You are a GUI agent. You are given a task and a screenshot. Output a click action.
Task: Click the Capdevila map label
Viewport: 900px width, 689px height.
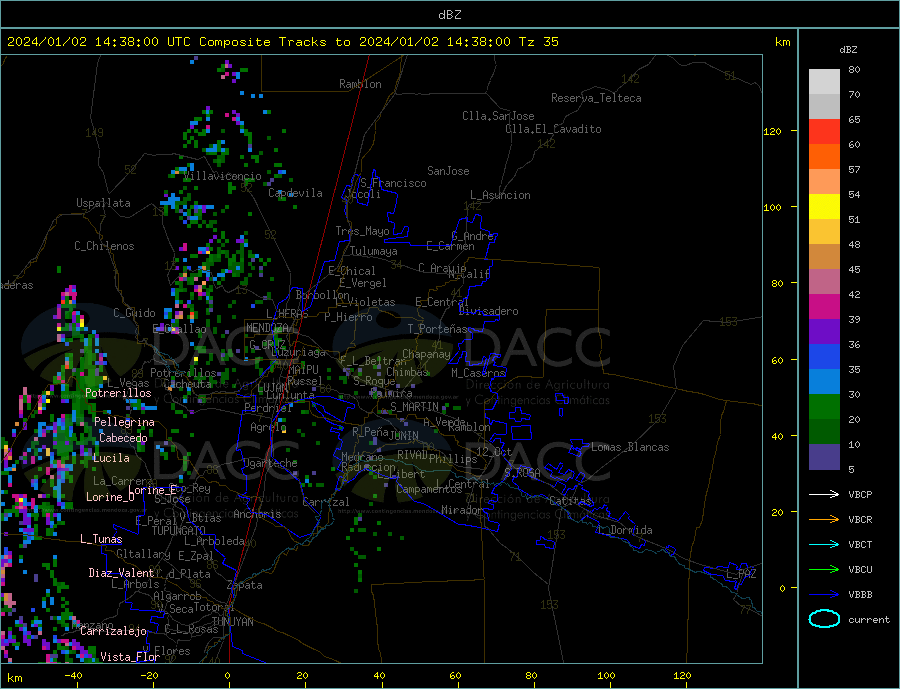[x=296, y=193]
